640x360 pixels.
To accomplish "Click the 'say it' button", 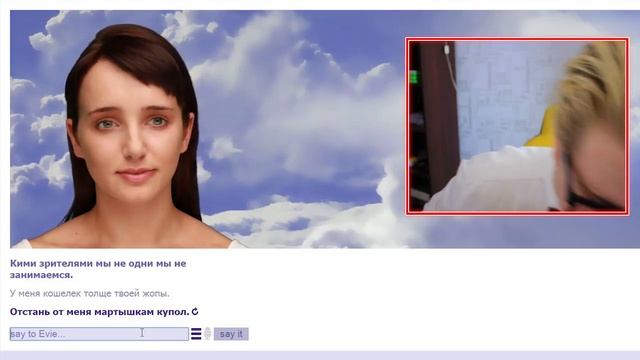I will coord(231,334).
